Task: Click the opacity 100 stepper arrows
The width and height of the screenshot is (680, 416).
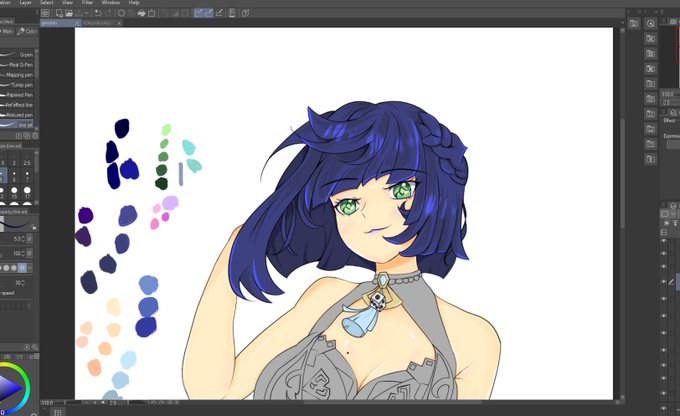Action: 23,253
